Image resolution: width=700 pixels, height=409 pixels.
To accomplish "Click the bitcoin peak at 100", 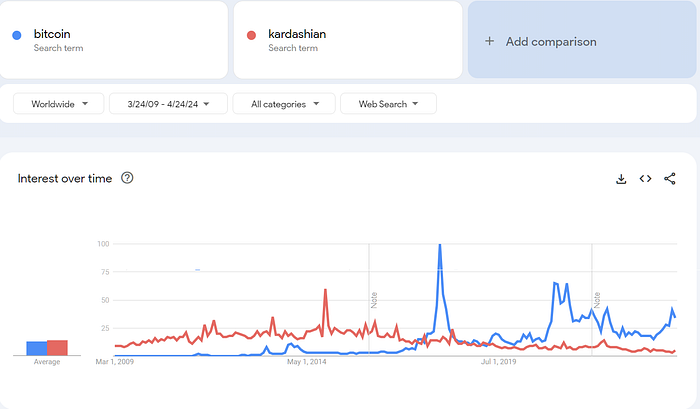I will [x=439, y=246].
